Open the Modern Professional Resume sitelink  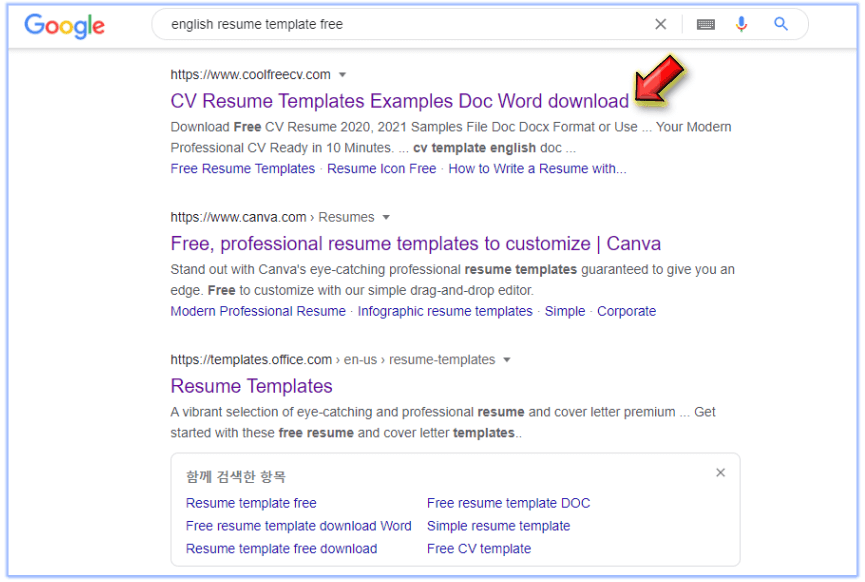pos(258,311)
